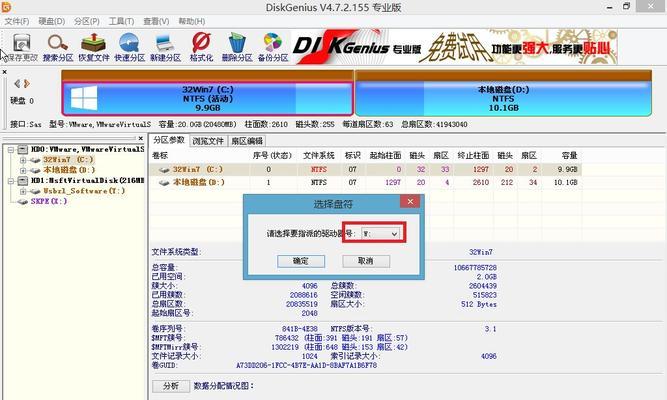
Task: Click the HD1 MsftVirtualDisk icon in tree
Action: [23, 181]
